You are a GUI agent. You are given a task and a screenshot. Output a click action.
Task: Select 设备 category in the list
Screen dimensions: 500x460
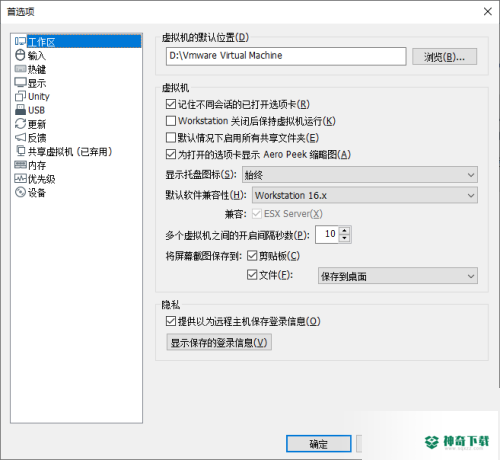pos(30,192)
